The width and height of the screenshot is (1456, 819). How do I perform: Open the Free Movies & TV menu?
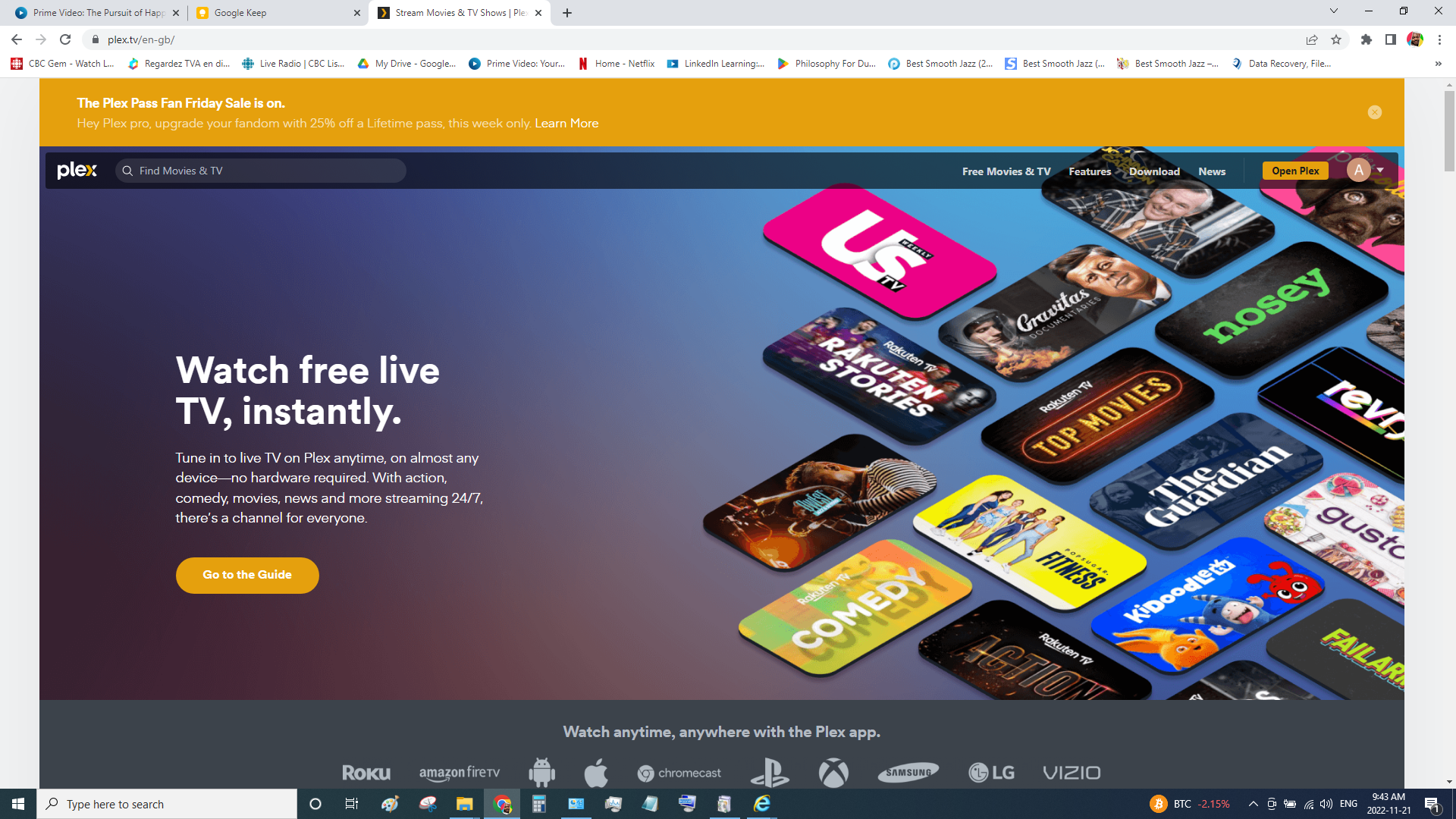tap(1006, 171)
